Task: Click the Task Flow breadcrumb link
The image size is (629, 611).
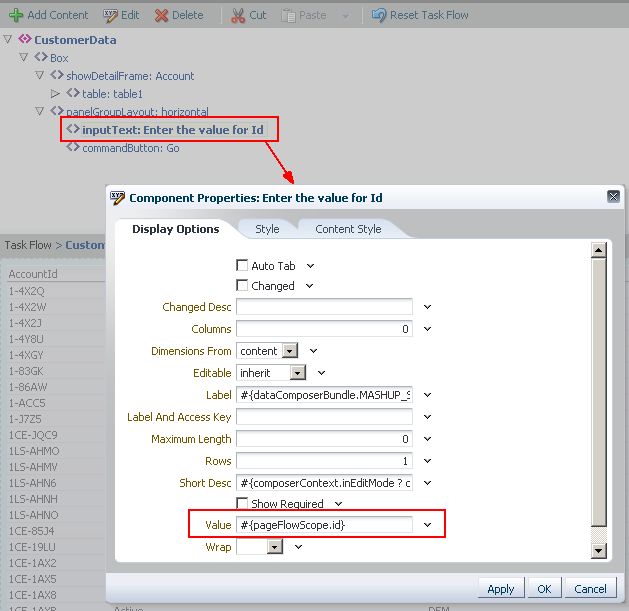Action: [x=28, y=245]
